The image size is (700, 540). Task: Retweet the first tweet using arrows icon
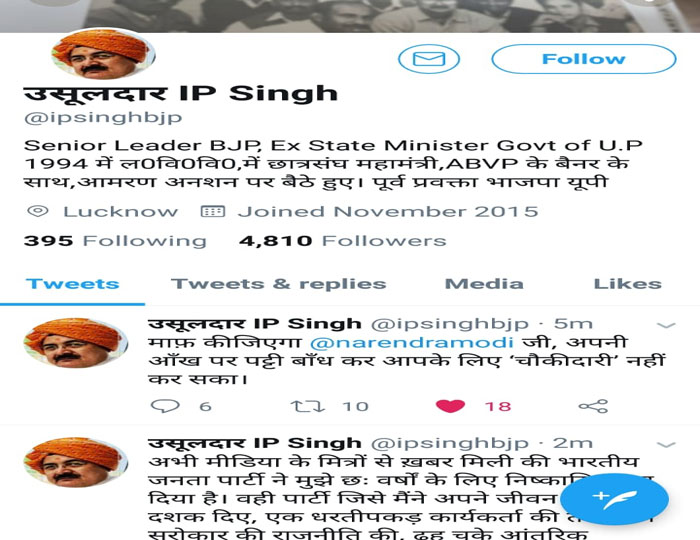click(308, 406)
